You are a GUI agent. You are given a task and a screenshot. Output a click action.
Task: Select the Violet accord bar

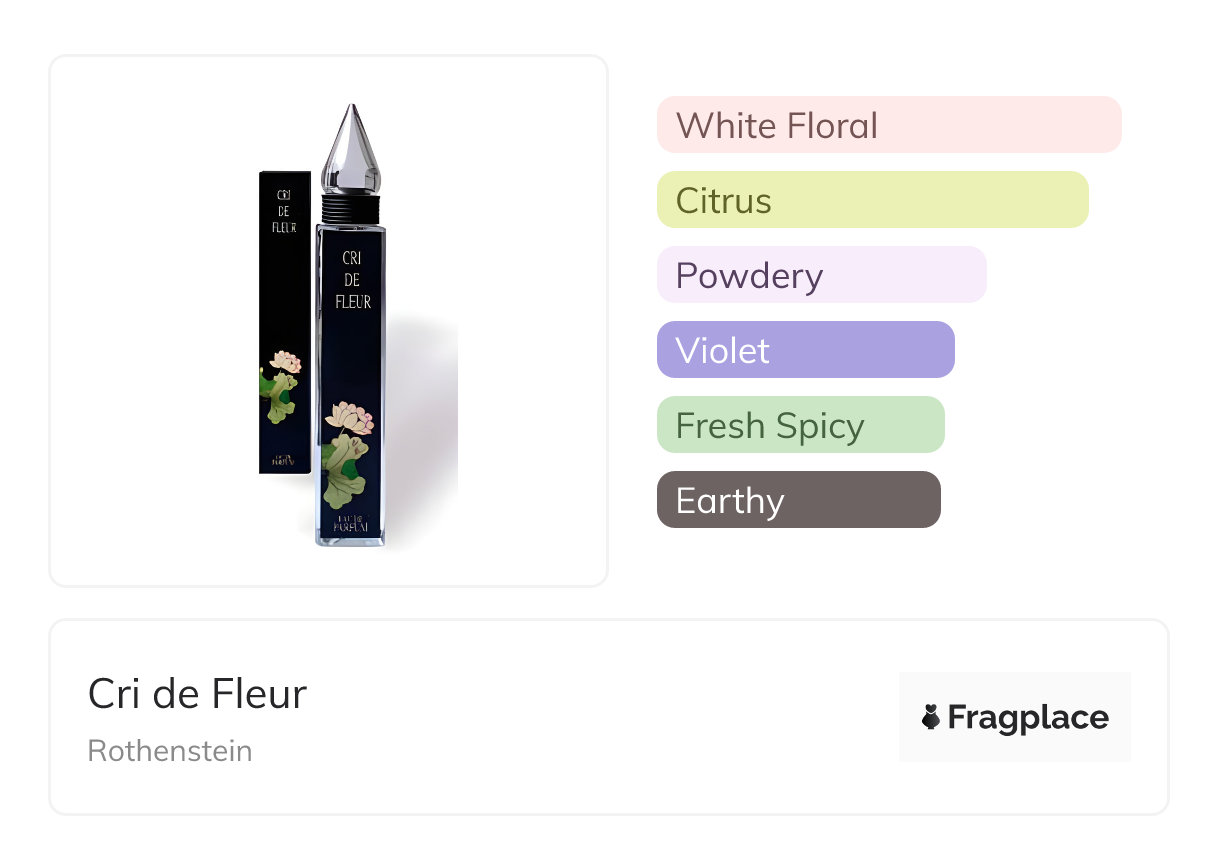click(805, 350)
